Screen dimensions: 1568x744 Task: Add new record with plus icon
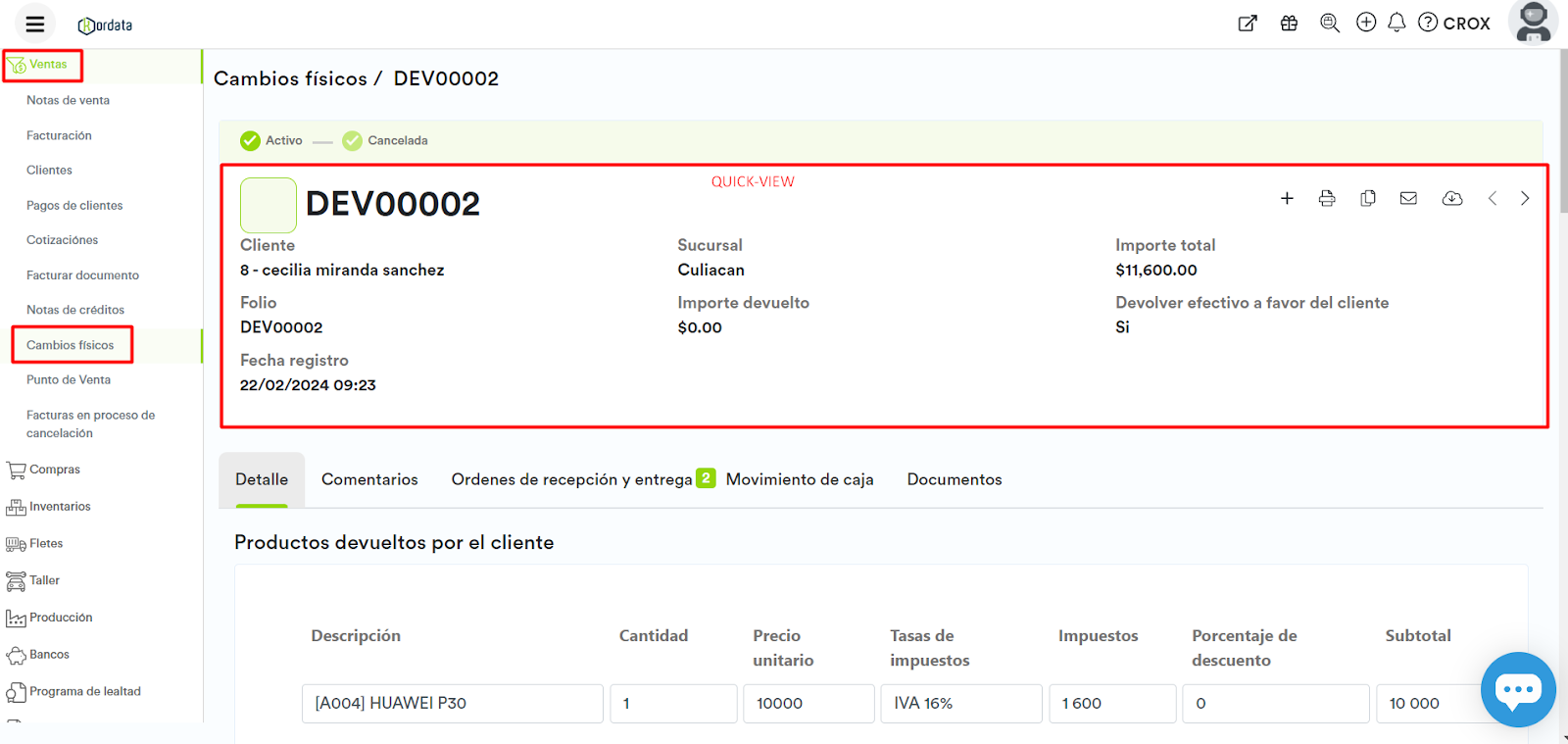[x=1287, y=199]
